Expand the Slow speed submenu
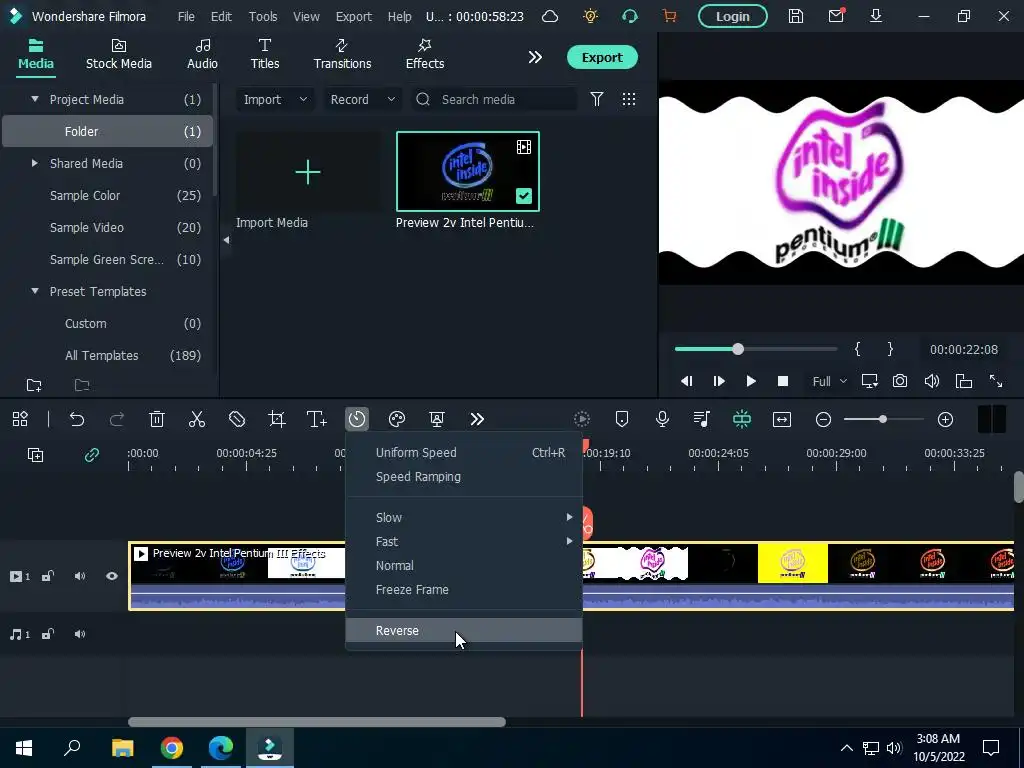The height and width of the screenshot is (768, 1024). (x=464, y=517)
